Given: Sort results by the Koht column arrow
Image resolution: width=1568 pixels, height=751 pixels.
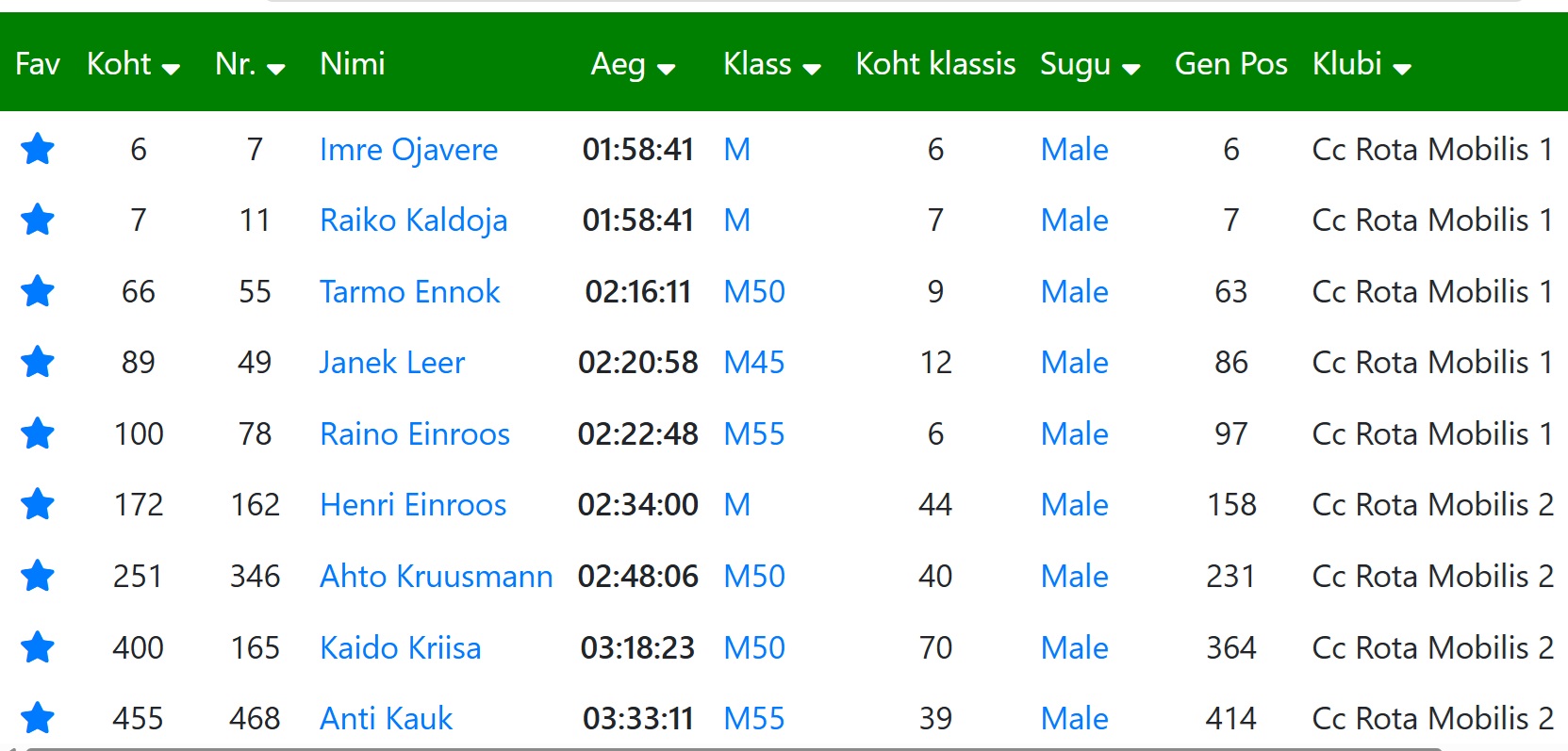Looking at the screenshot, I should 171,69.
